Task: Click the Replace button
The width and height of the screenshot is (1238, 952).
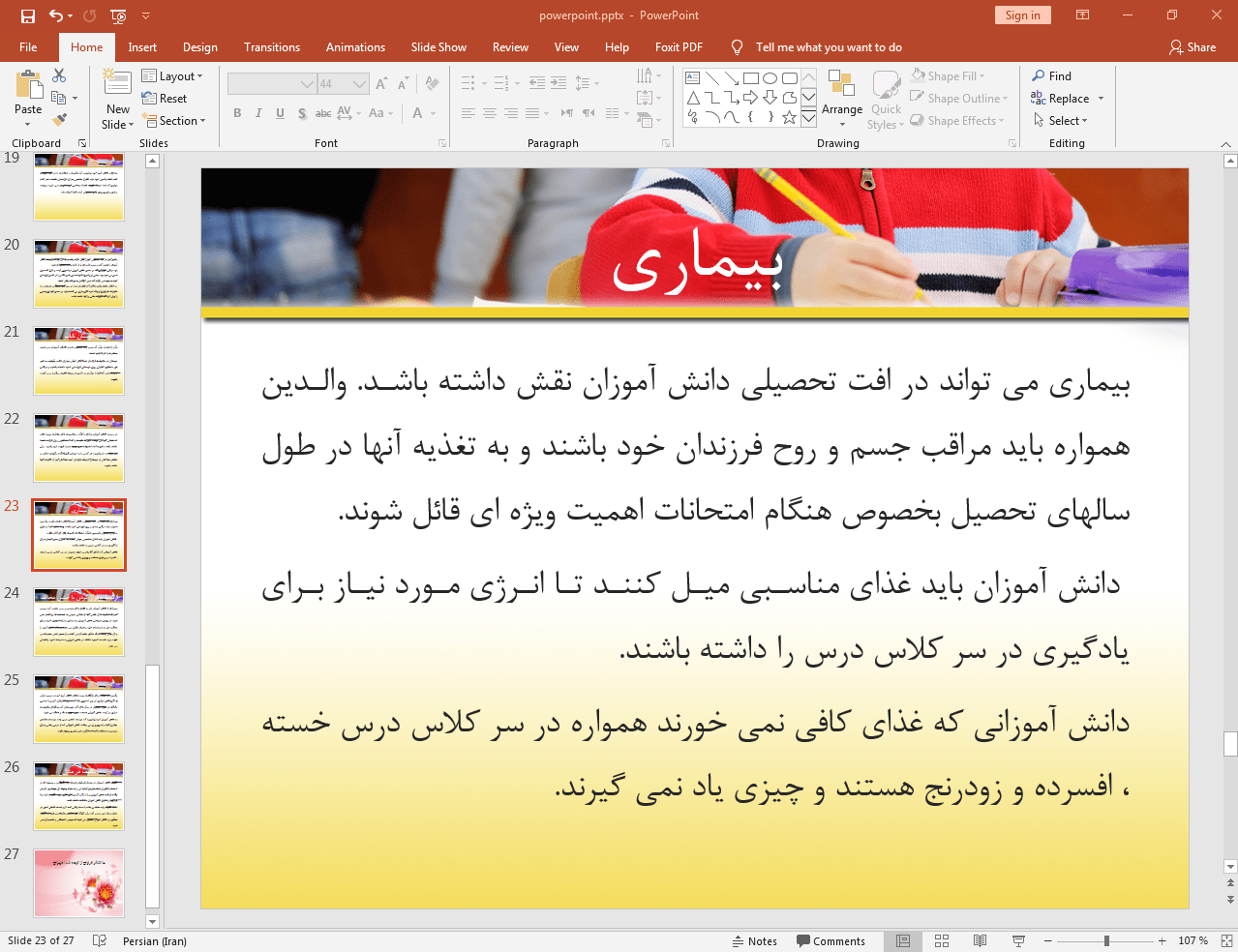Action: click(1060, 99)
